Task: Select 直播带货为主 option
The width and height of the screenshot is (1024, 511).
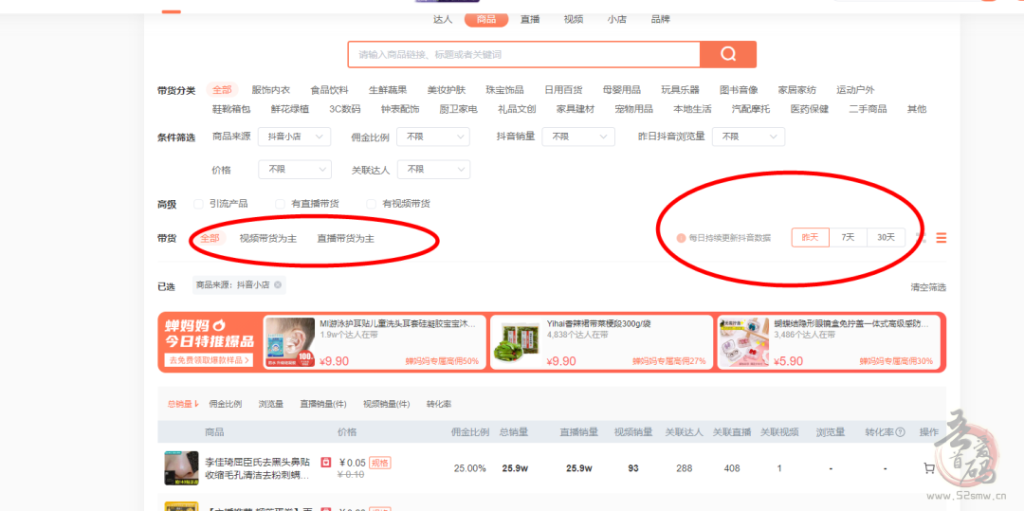Action: tap(345, 239)
